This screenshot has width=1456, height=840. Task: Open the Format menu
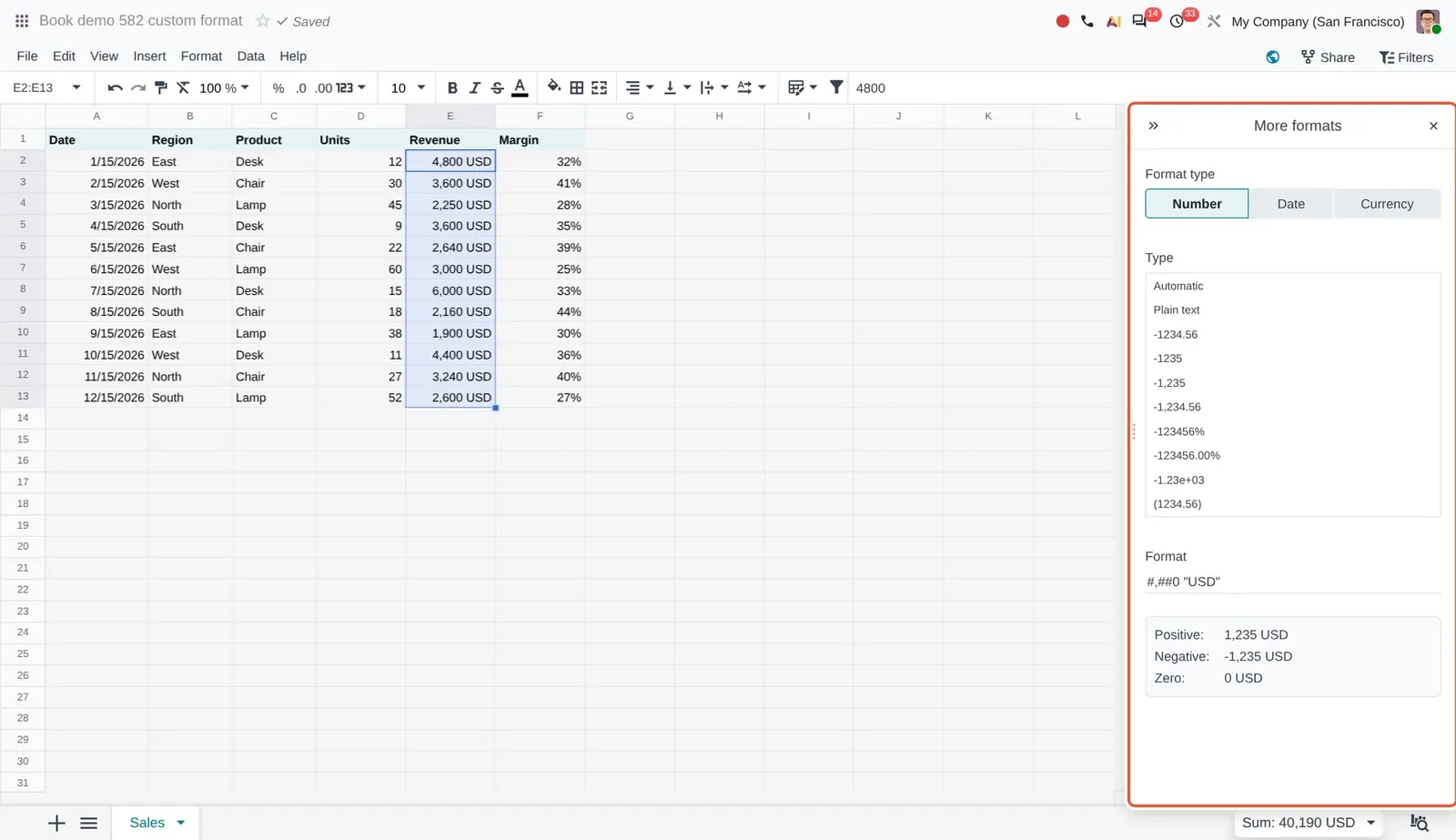point(201,56)
